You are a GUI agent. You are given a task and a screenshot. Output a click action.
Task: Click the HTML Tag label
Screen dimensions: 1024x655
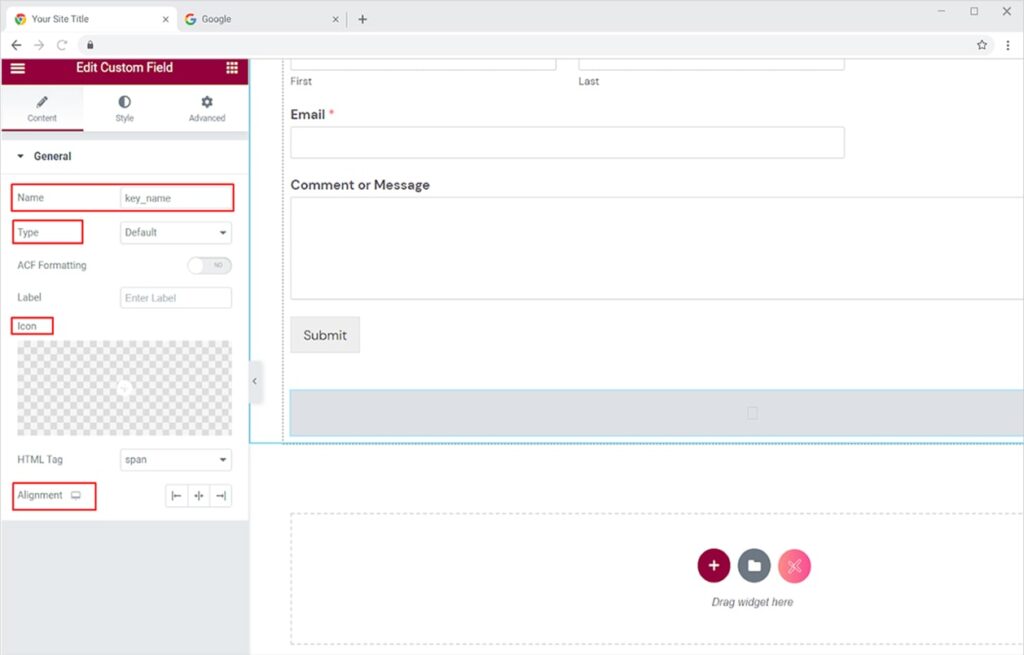[x=40, y=460]
